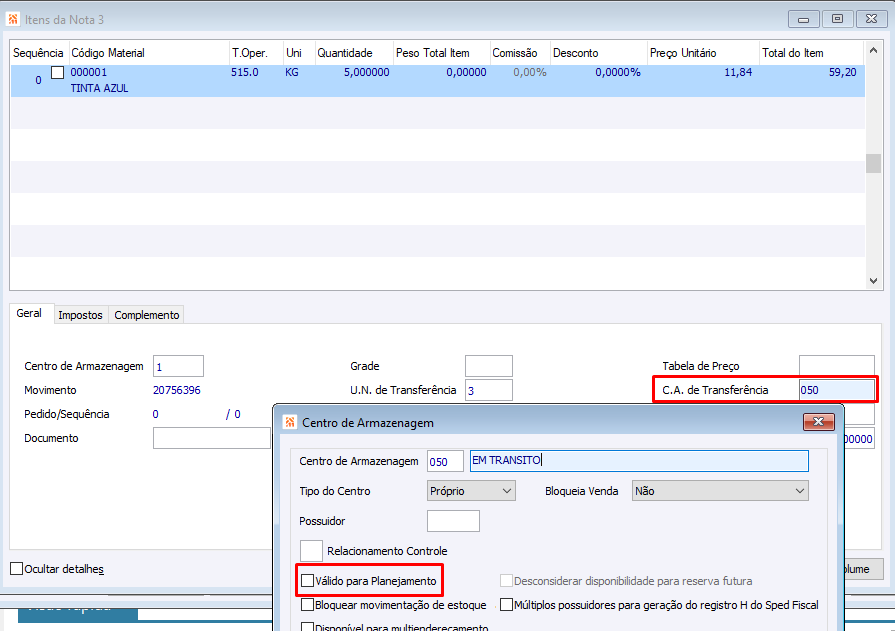Open the Impostos tab
The image size is (895, 631).
(80, 315)
